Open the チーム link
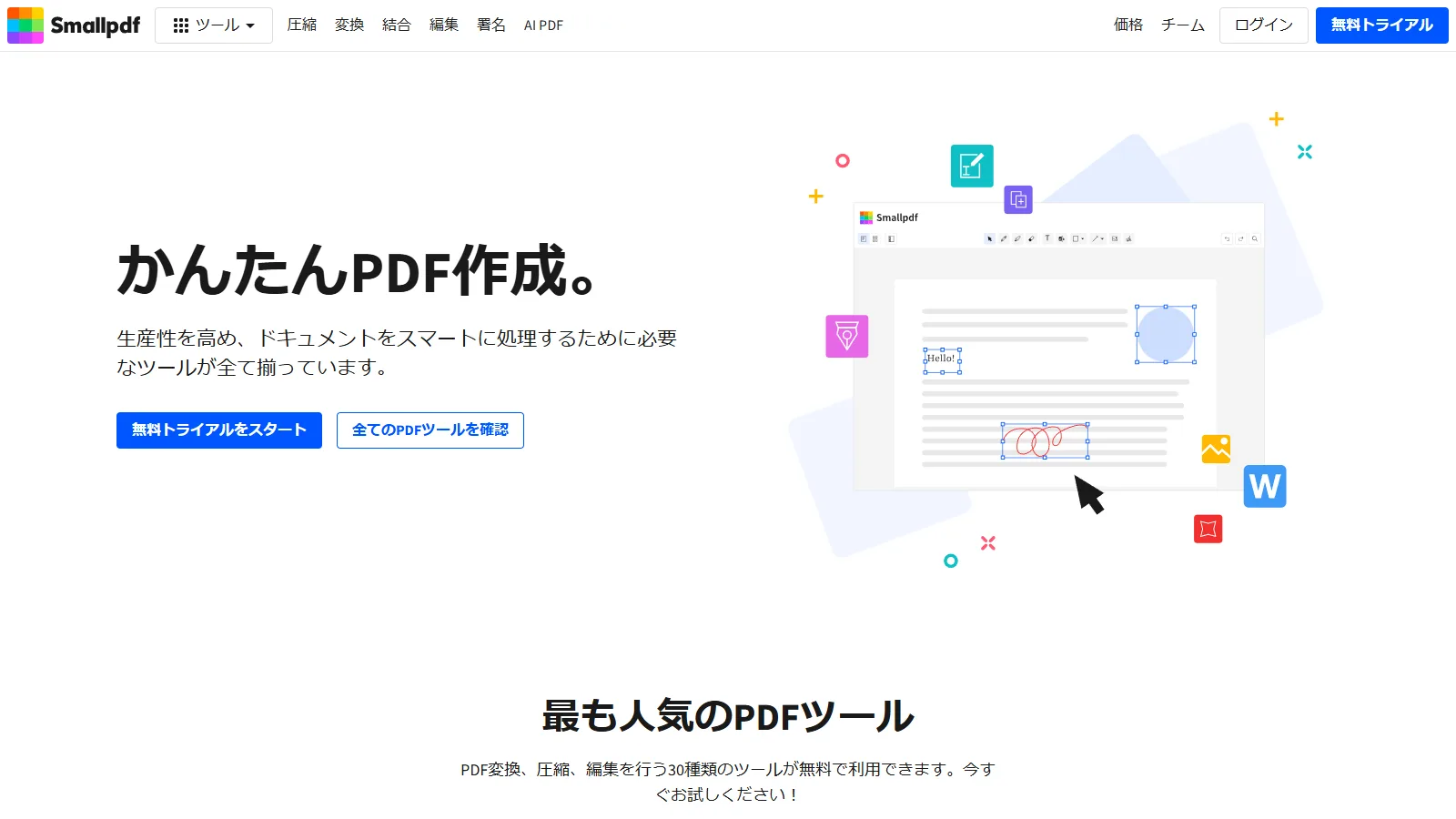This screenshot has width=1456, height=819. pos(1183,25)
